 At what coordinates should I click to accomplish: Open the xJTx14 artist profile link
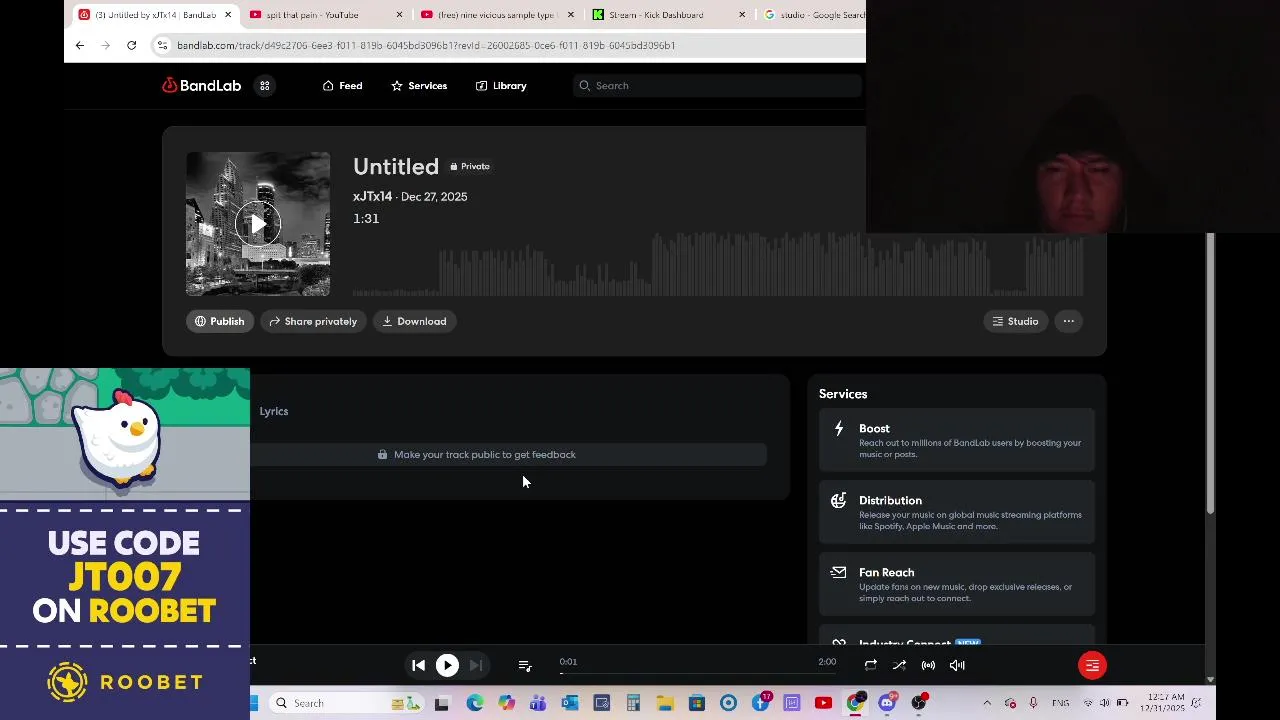coord(372,197)
